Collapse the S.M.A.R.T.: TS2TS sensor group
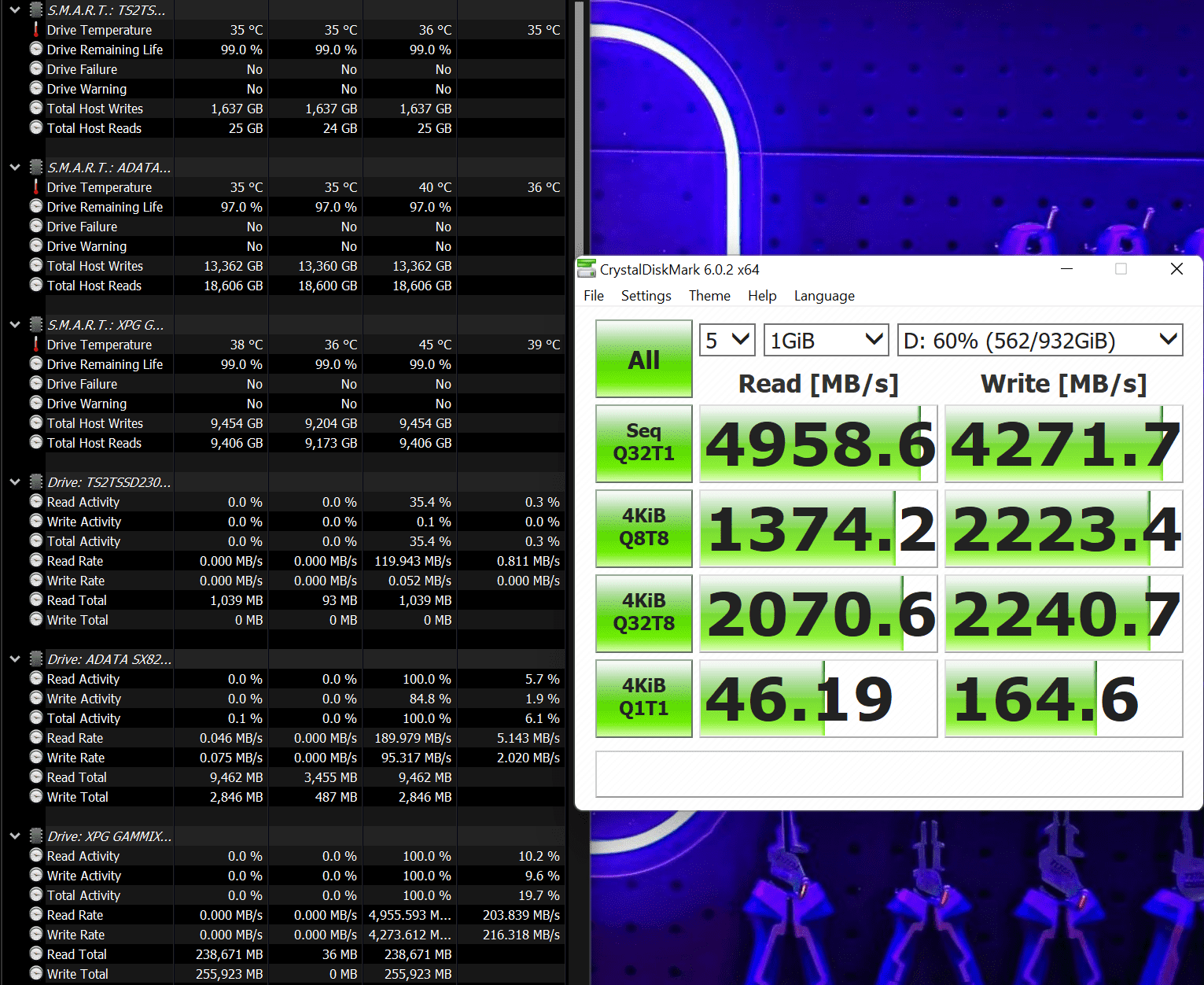 [15, 10]
